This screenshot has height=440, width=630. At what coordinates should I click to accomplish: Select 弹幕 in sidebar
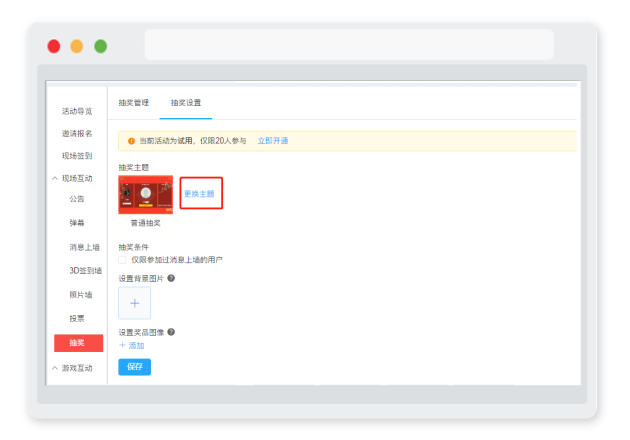pyautogui.click(x=77, y=223)
